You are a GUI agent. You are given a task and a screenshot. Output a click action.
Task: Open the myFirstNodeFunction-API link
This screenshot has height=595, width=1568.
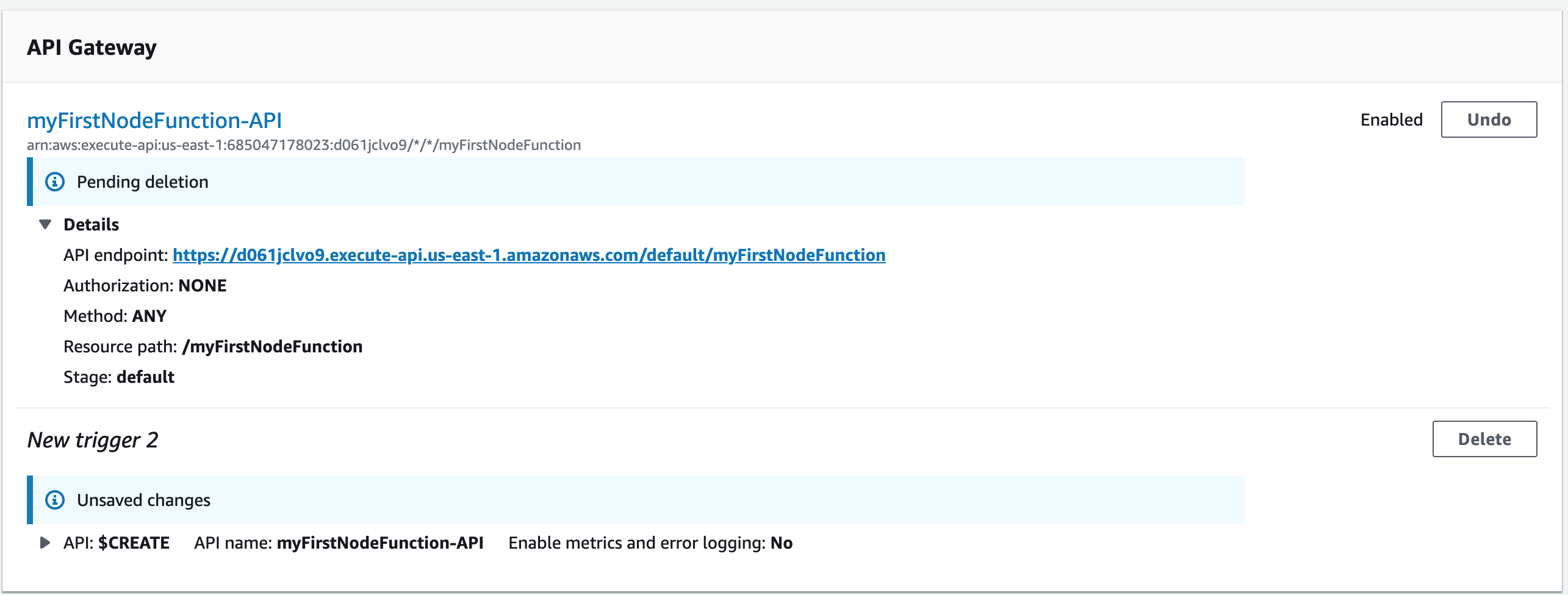[x=154, y=120]
